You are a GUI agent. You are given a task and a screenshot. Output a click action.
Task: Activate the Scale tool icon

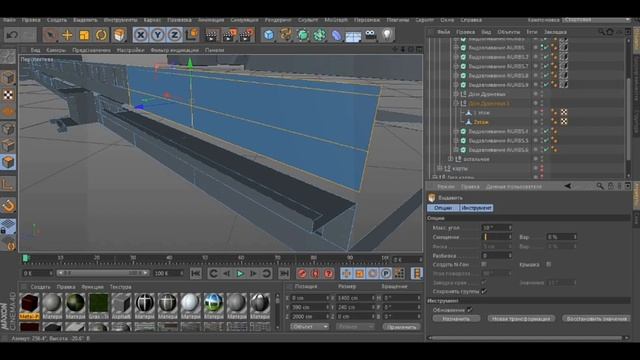pos(84,35)
